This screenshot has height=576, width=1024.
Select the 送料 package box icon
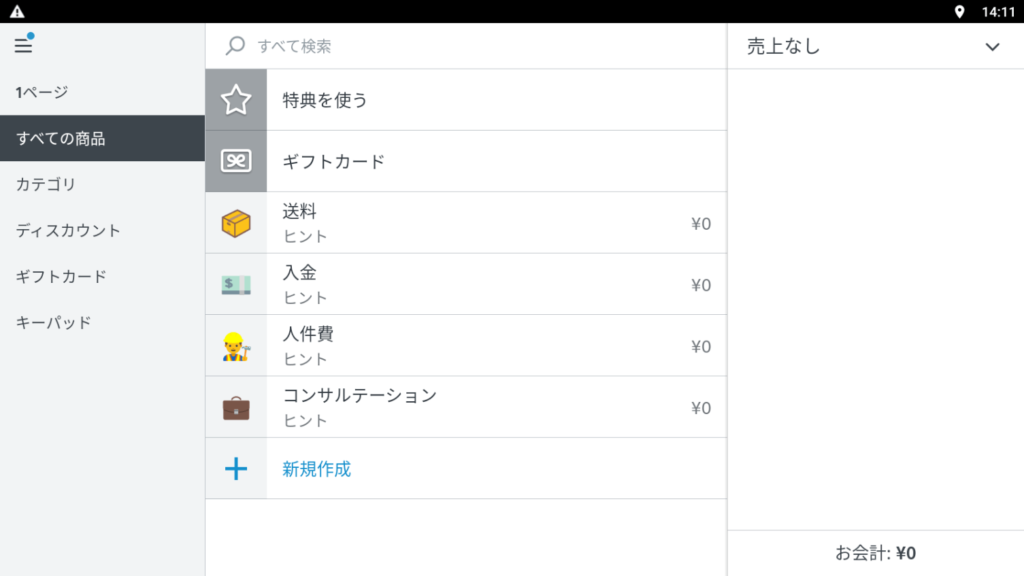coord(236,223)
